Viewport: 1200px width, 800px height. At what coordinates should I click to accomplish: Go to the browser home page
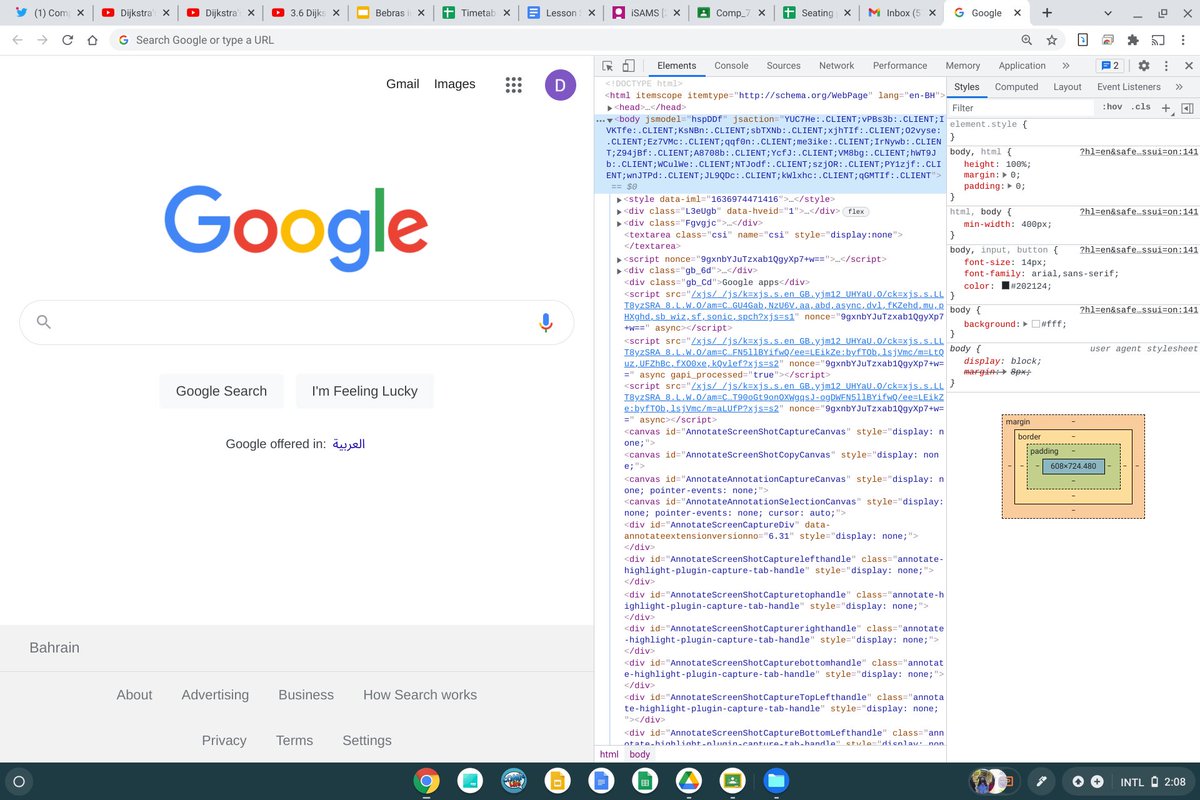(92, 40)
